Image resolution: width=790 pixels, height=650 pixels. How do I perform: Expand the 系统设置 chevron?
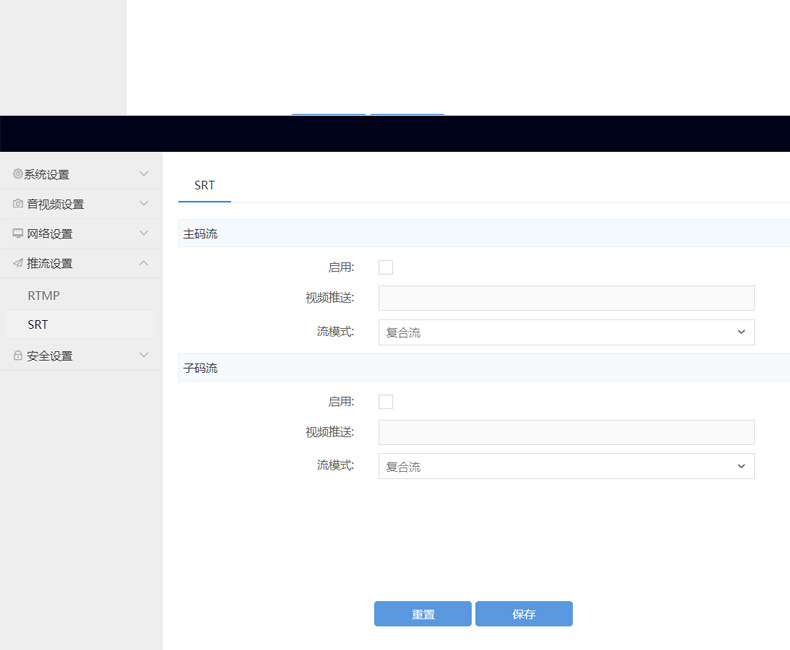pos(144,174)
